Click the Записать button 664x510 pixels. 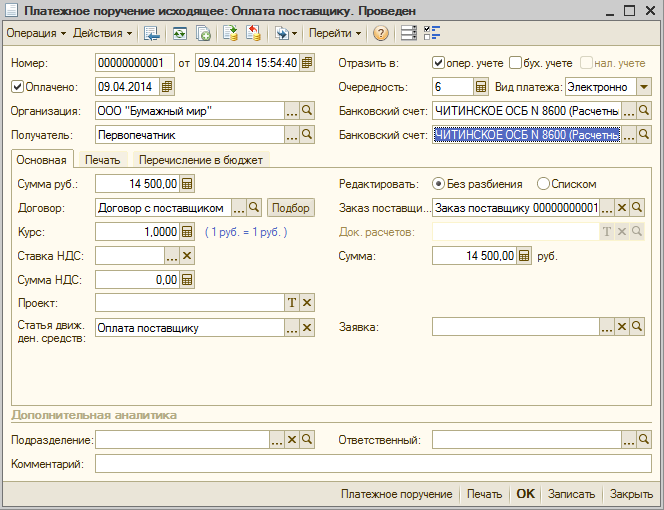[x=571, y=494]
